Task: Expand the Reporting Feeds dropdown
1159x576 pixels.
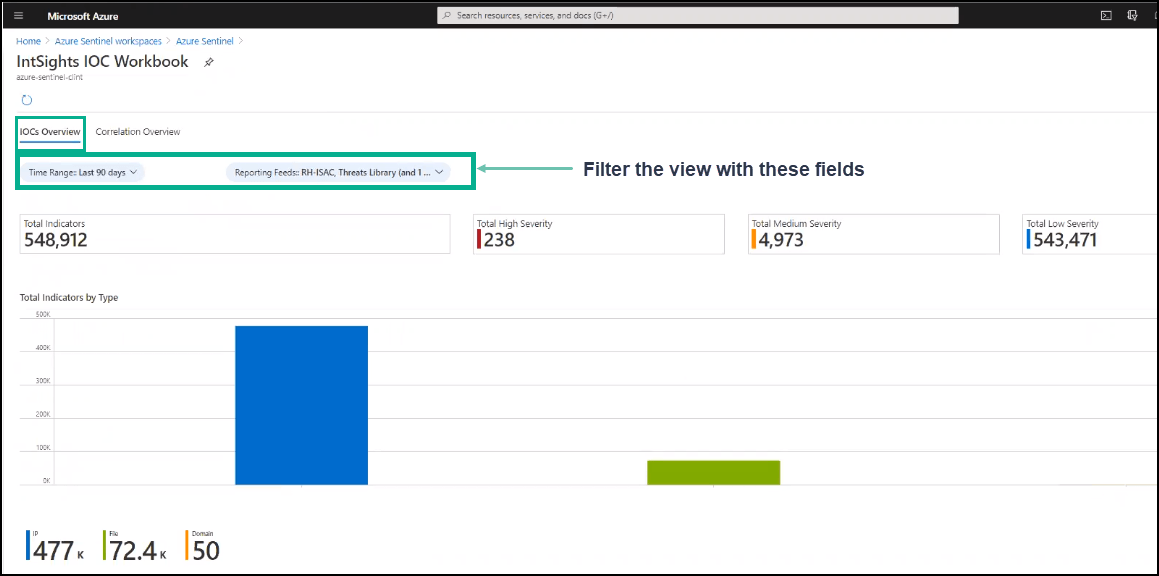Action: point(338,172)
